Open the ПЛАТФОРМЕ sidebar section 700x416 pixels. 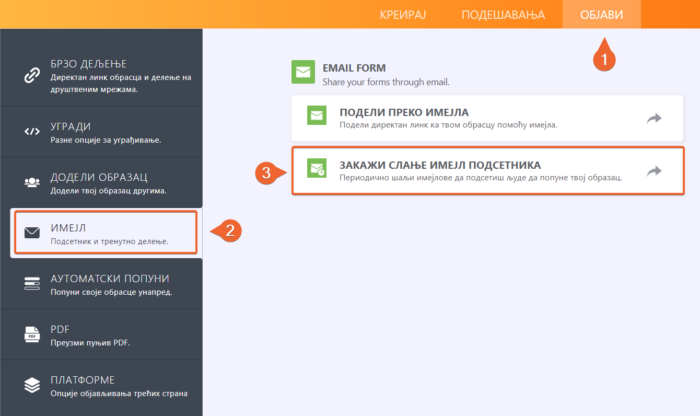tap(101, 386)
